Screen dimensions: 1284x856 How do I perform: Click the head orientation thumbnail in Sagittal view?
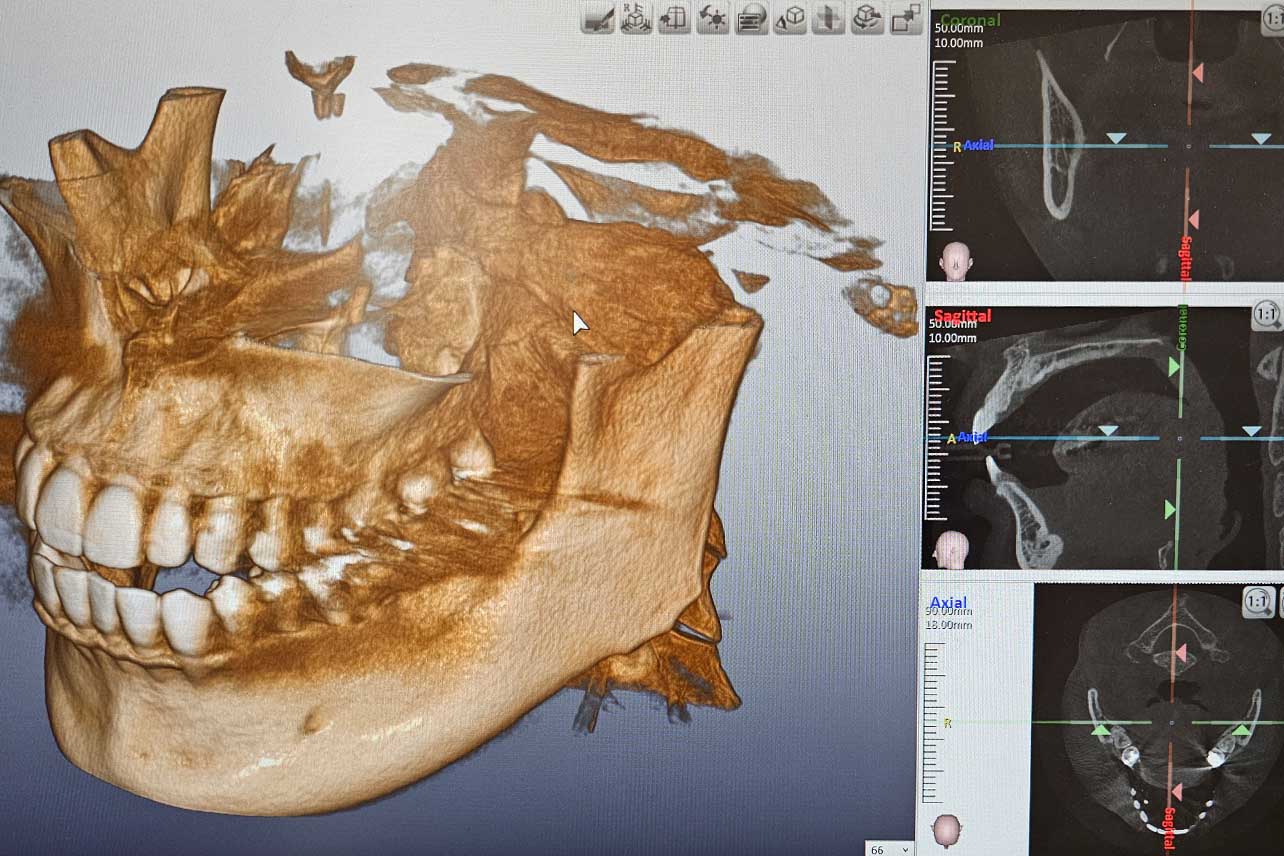[x=950, y=549]
